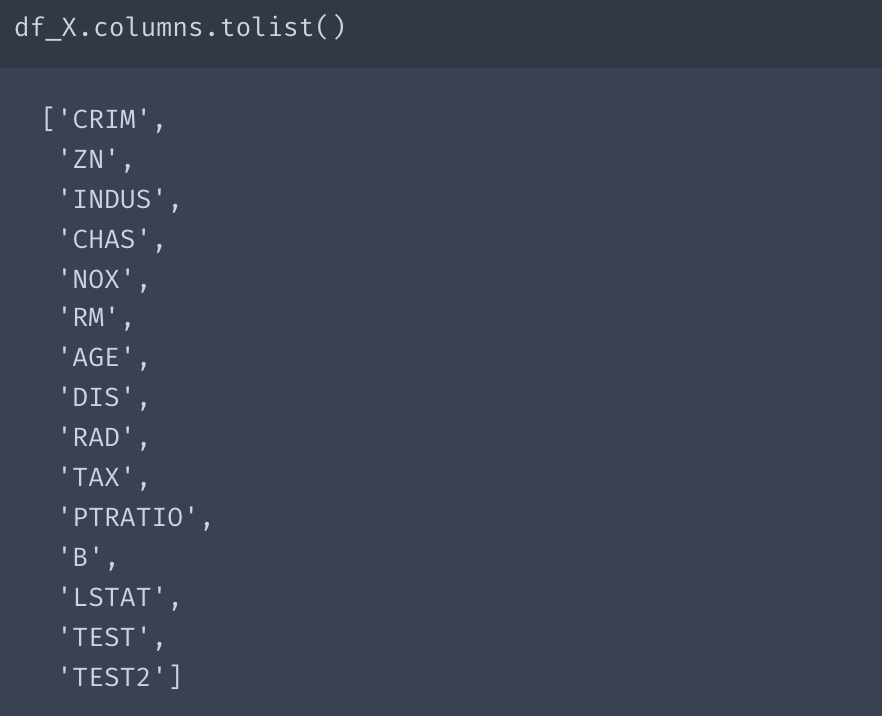Place cursor on 'NOX' in the output
The height and width of the screenshot is (716, 882).
pyautogui.click(x=97, y=280)
